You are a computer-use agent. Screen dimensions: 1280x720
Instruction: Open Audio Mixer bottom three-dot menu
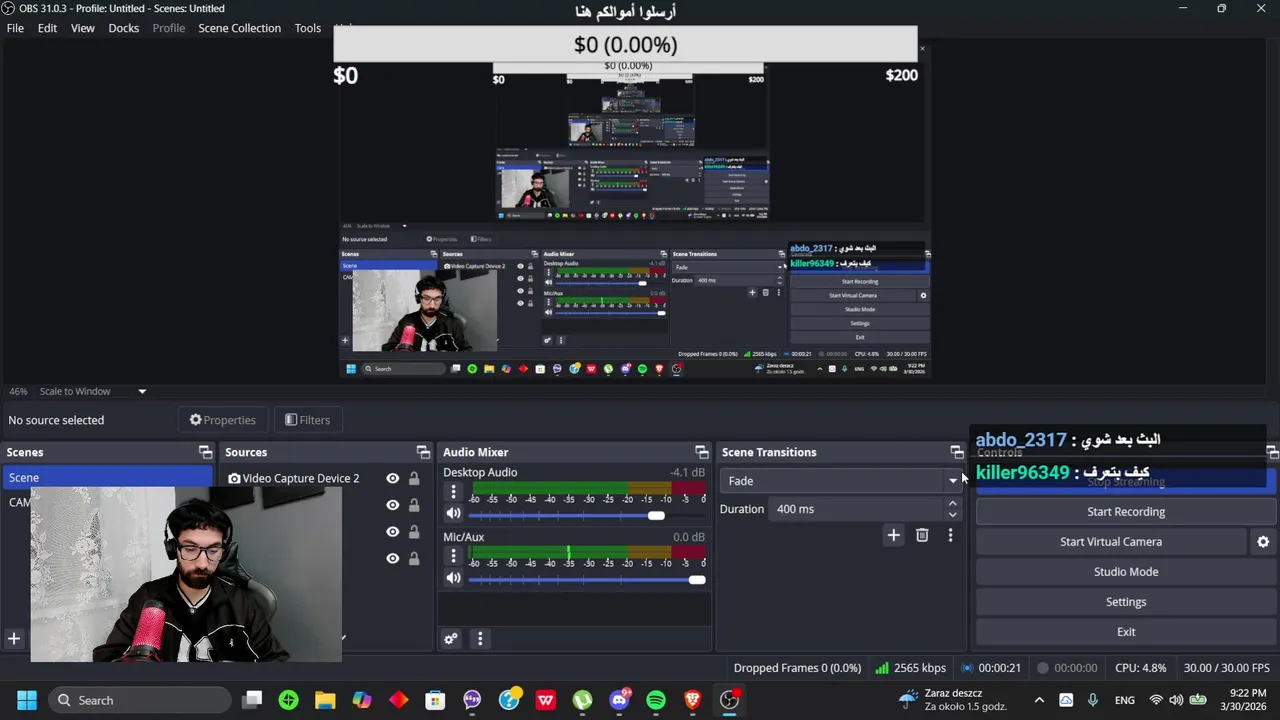pos(480,639)
